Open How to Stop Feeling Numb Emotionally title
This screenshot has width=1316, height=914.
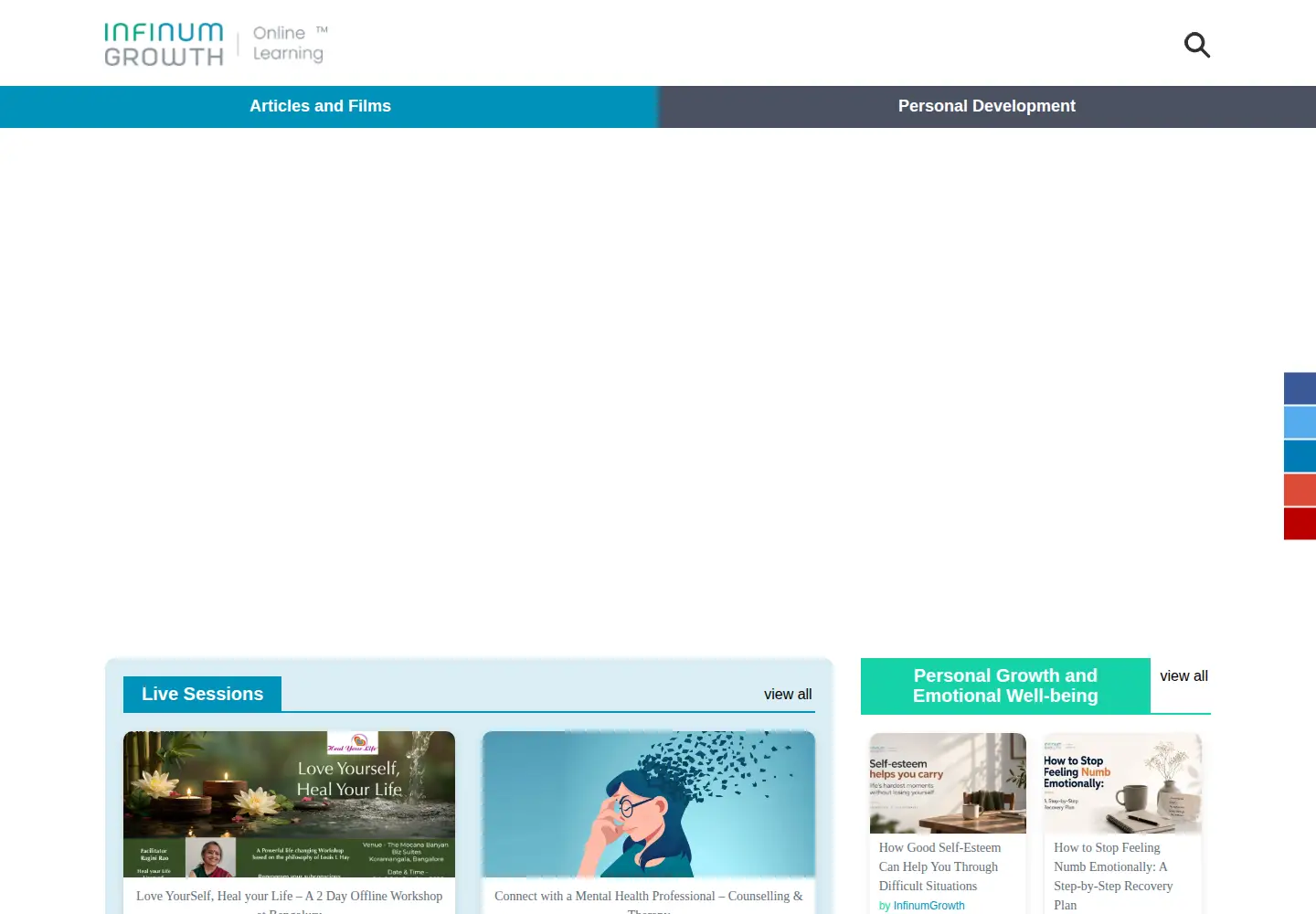pyautogui.click(x=1113, y=876)
